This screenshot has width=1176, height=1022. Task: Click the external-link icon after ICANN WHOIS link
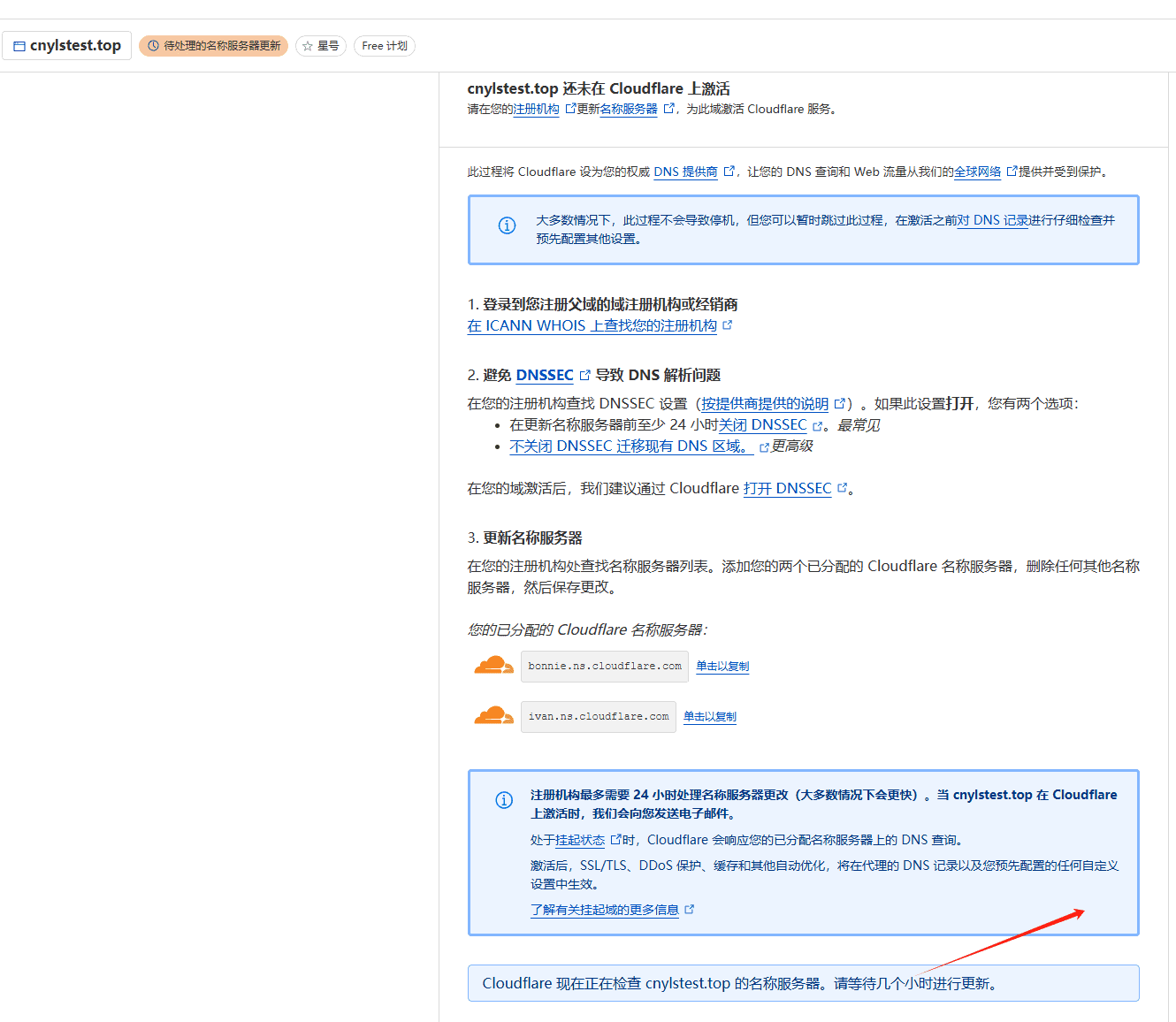(x=728, y=324)
